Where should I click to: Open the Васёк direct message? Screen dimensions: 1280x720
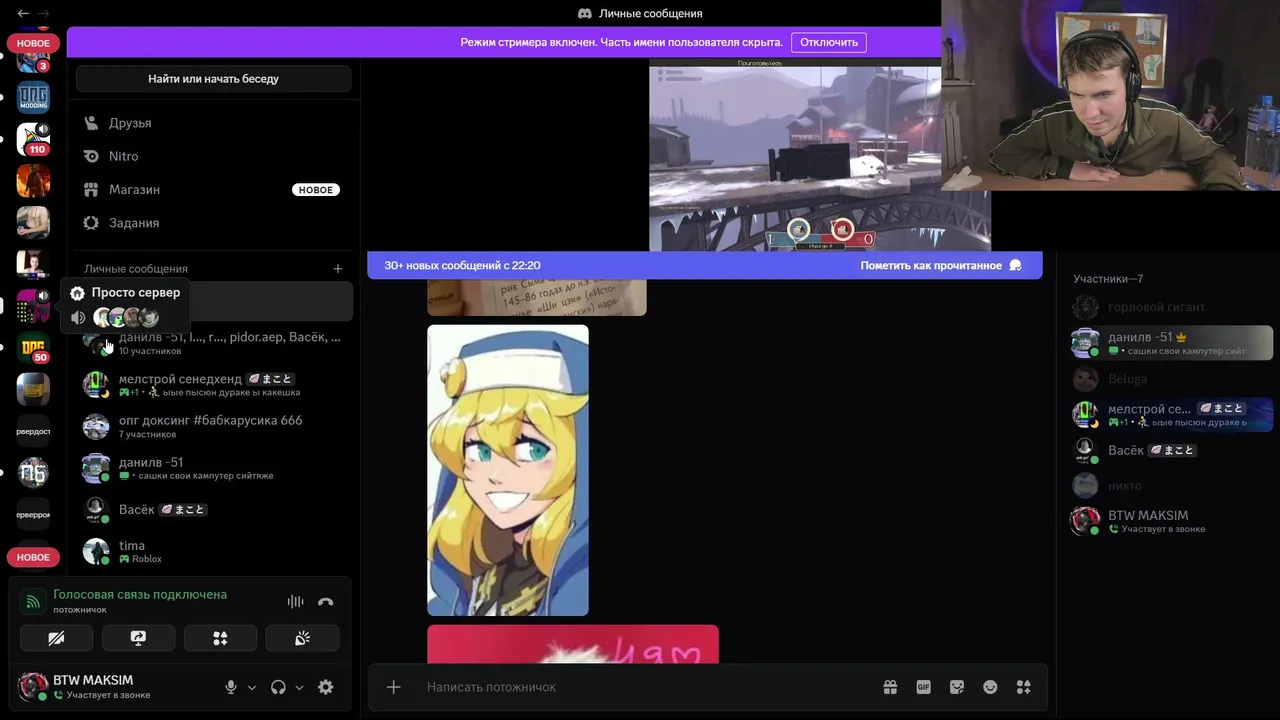[214, 510]
